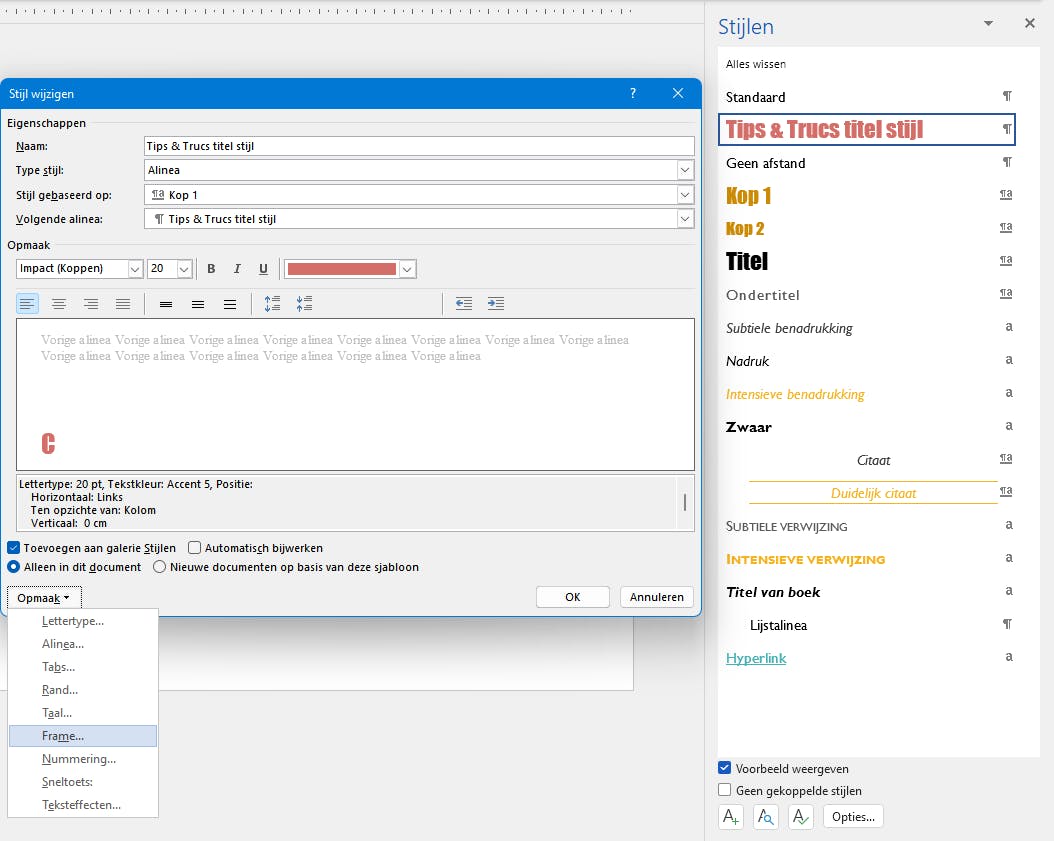Click the red font color swatch
The height and width of the screenshot is (841, 1054).
pyautogui.click(x=341, y=269)
